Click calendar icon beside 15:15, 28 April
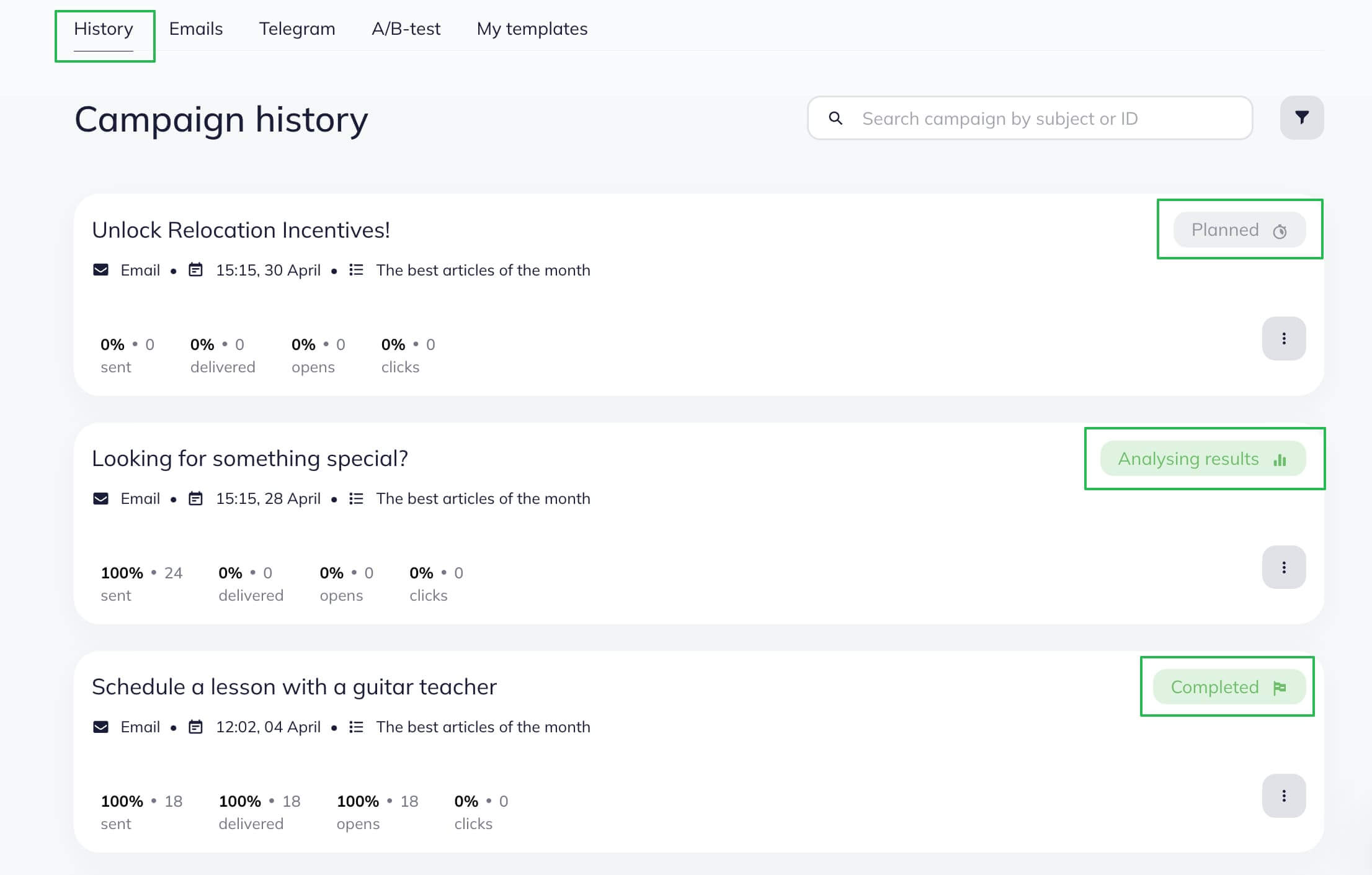This screenshot has width=1372, height=875. (195, 498)
